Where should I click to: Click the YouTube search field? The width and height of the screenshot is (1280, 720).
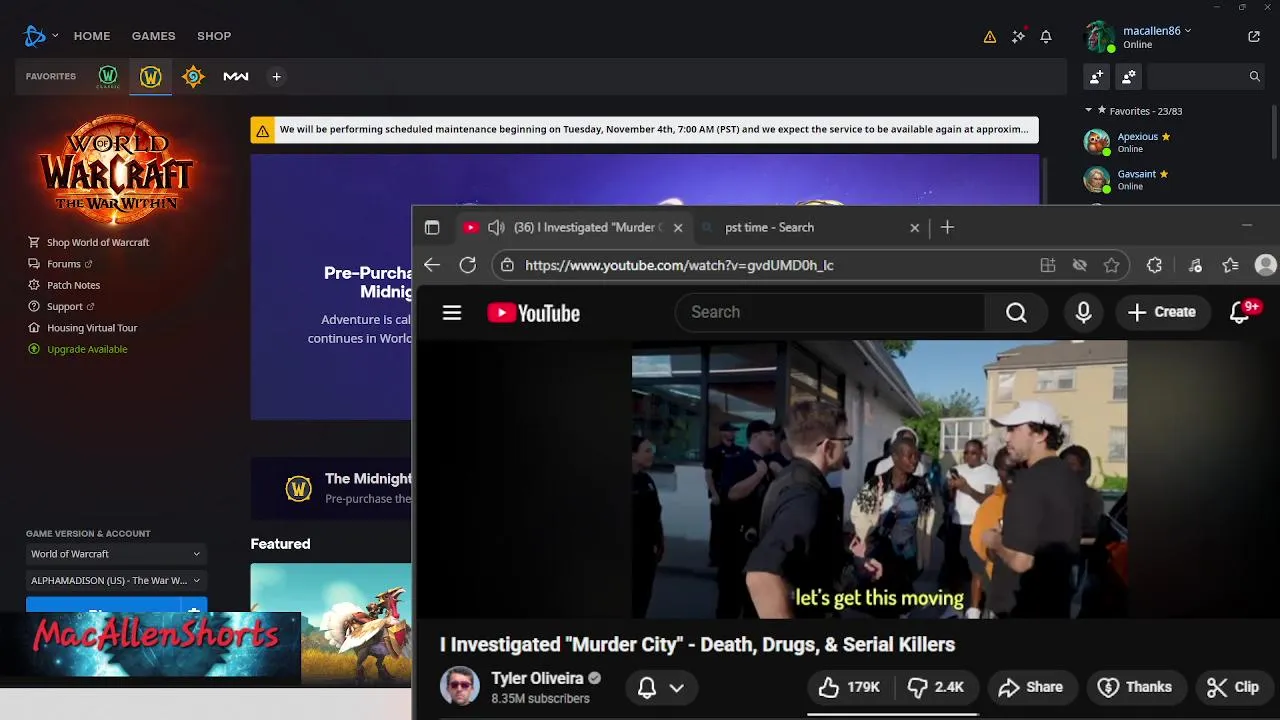click(830, 313)
